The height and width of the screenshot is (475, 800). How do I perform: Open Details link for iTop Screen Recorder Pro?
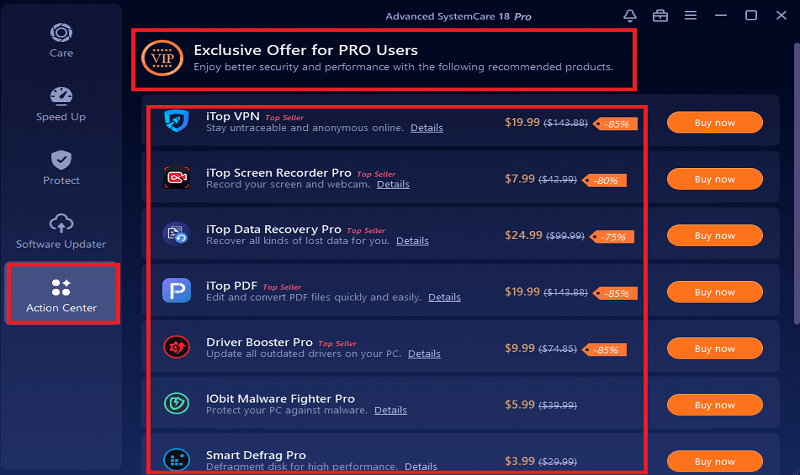[x=393, y=184]
